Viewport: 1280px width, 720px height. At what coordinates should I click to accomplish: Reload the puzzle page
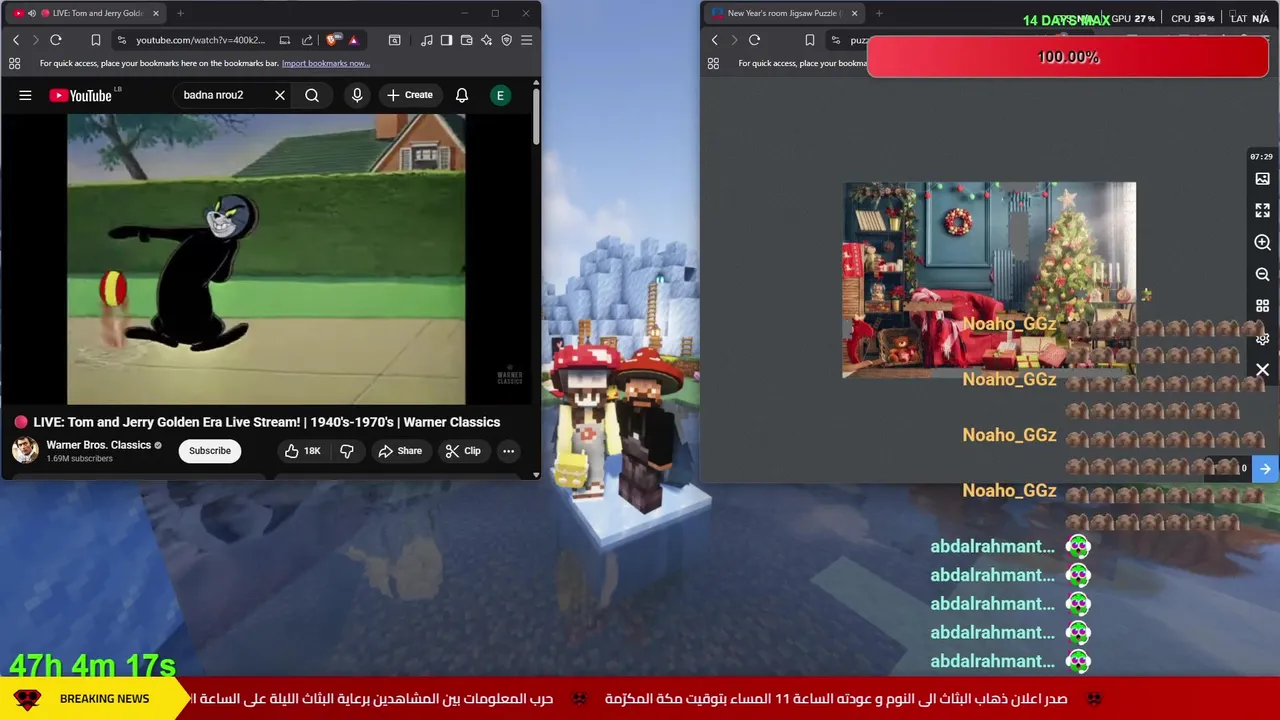[x=755, y=40]
